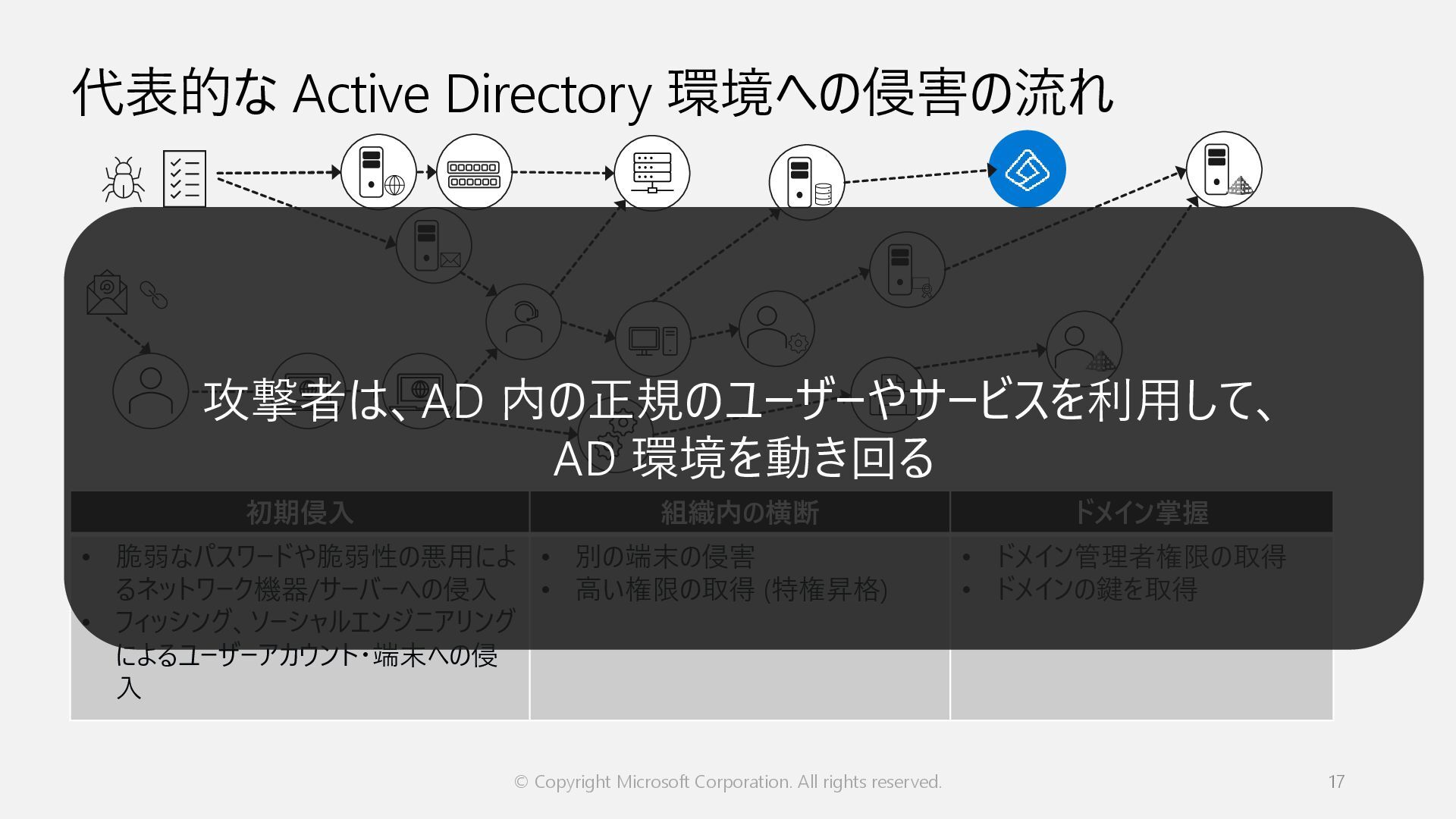Click the 初期侵入 table header
The image size is (1456, 819).
[x=300, y=513]
